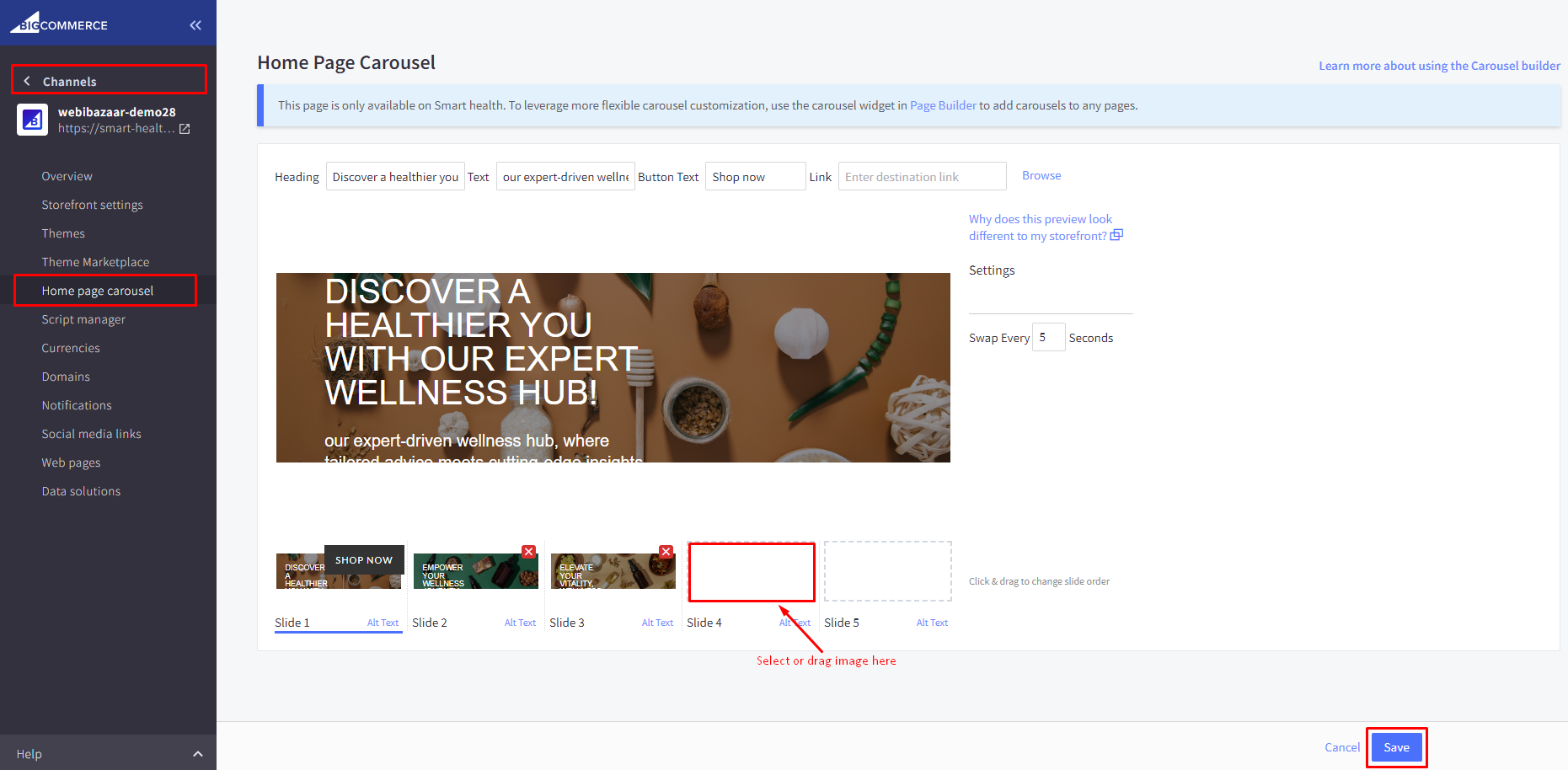The image size is (1568, 770).
Task: Click the webibazaar-demo28 store avatar icon
Action: coord(32,120)
